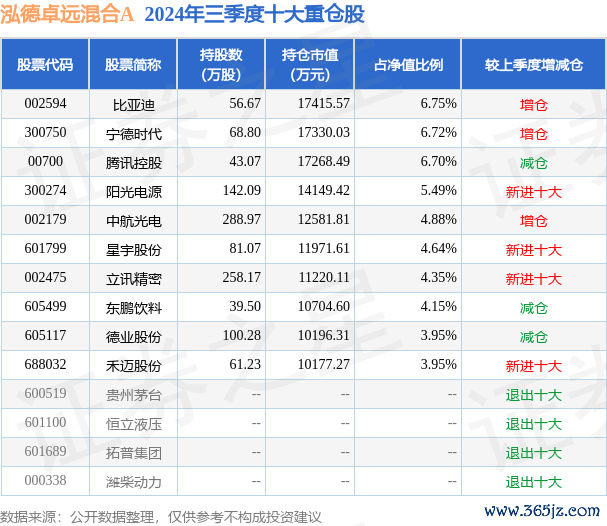Image resolution: width=607 pixels, height=526 pixels.
Task: Click stock code 600519
Action: [x=45, y=394]
